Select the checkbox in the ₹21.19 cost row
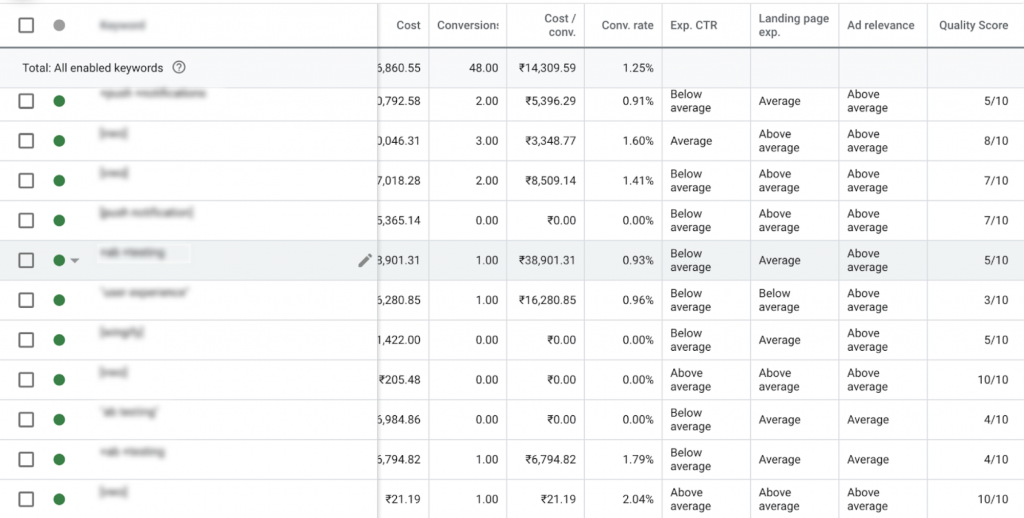 click(26, 500)
